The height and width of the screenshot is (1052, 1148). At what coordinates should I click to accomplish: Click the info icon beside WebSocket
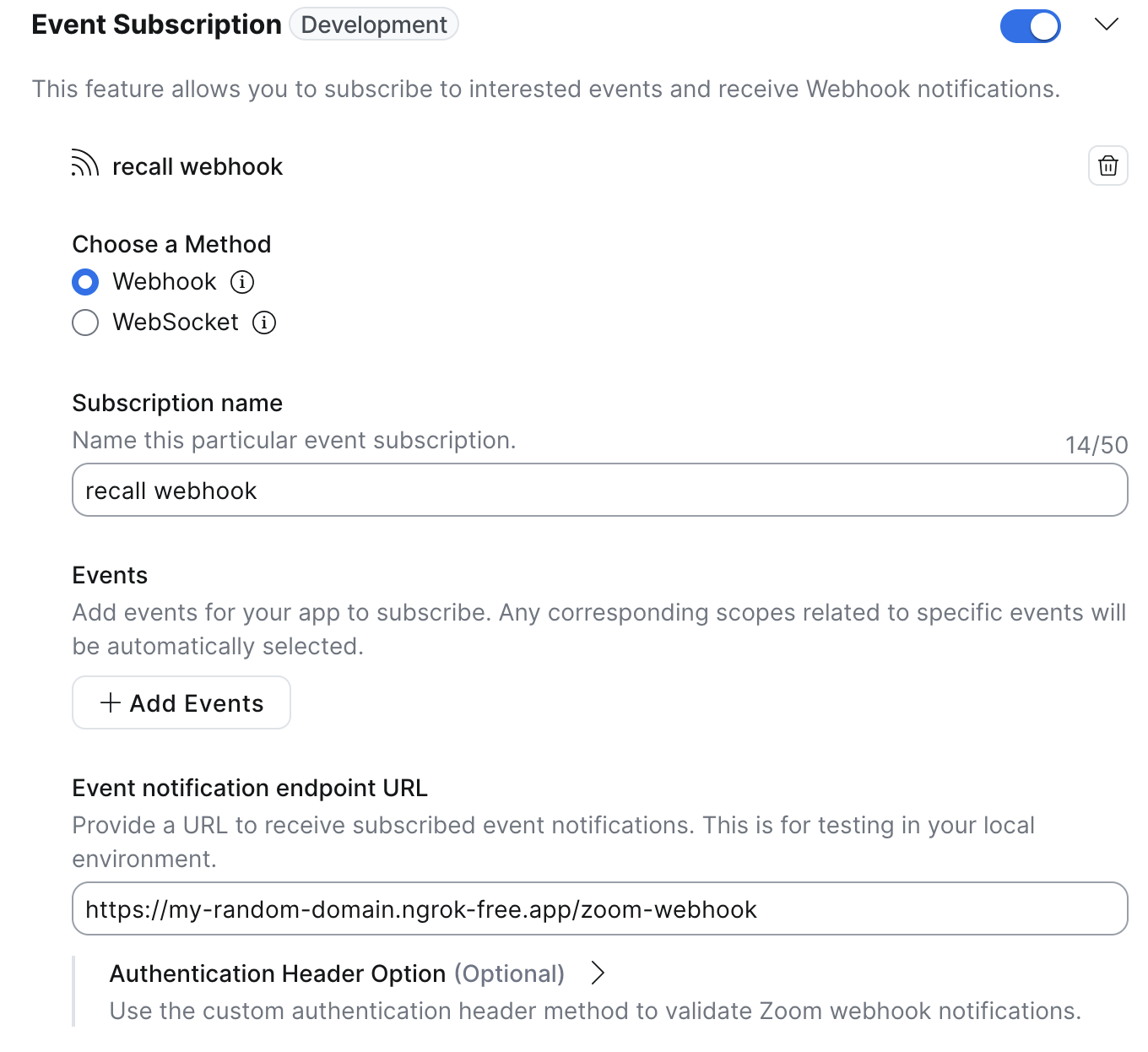pos(264,323)
